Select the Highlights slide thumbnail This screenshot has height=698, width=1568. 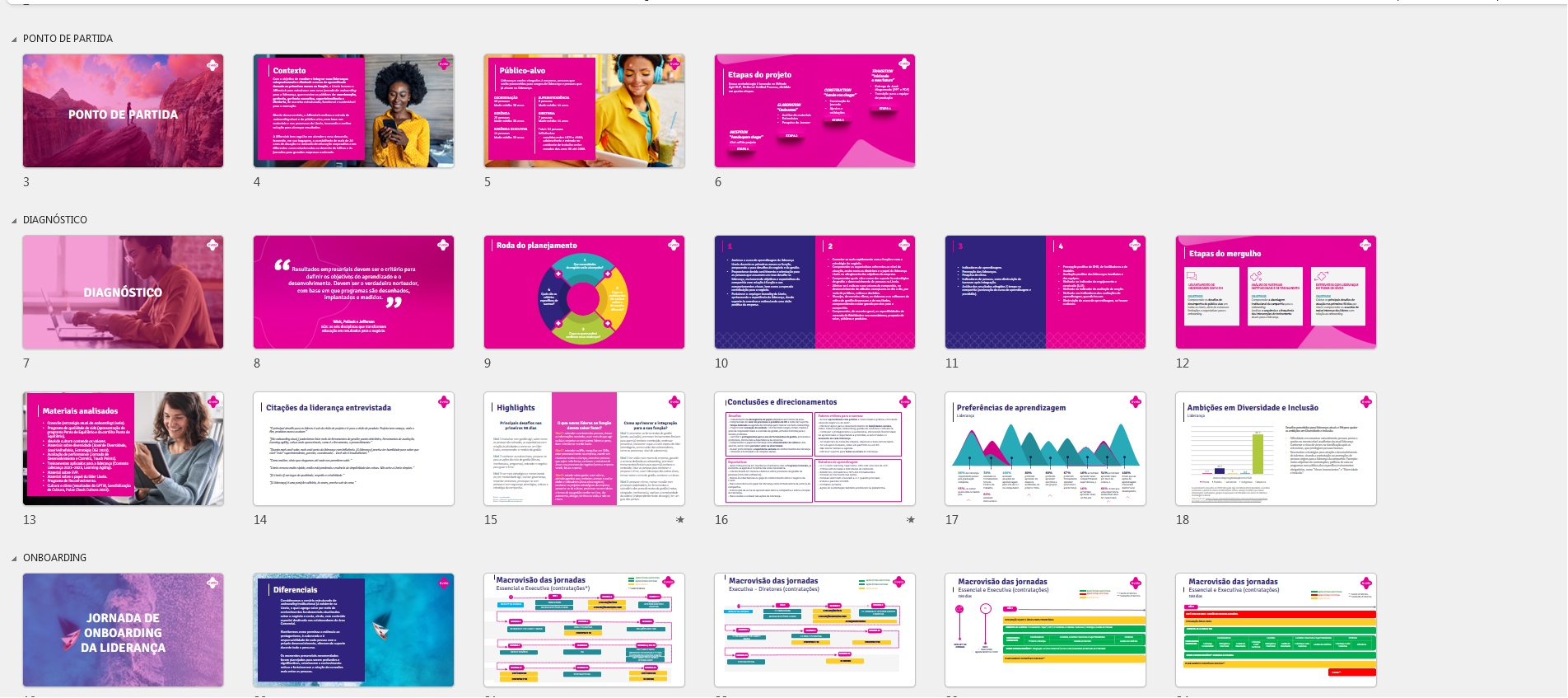(584, 449)
